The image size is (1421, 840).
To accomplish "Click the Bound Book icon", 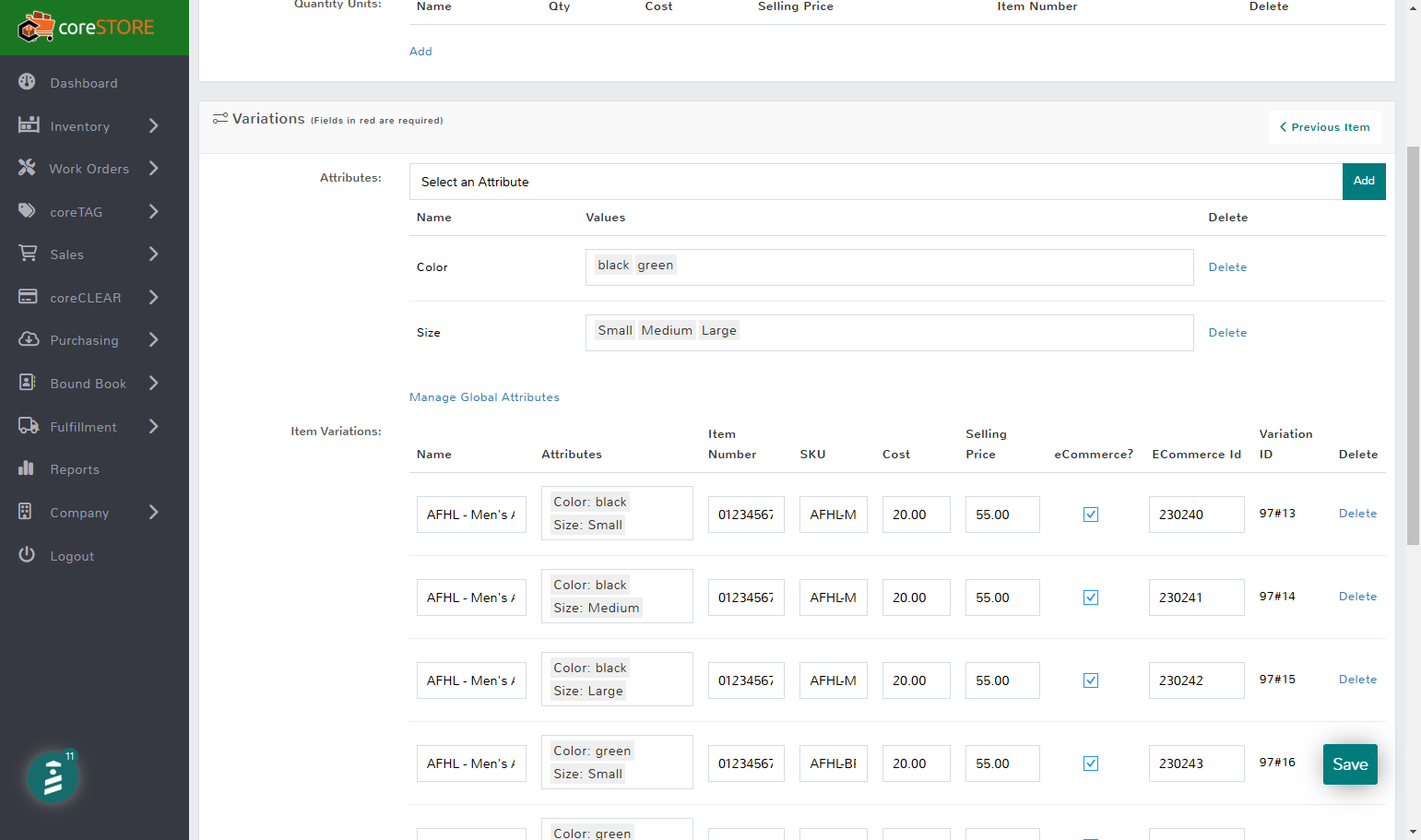I will (x=28, y=383).
